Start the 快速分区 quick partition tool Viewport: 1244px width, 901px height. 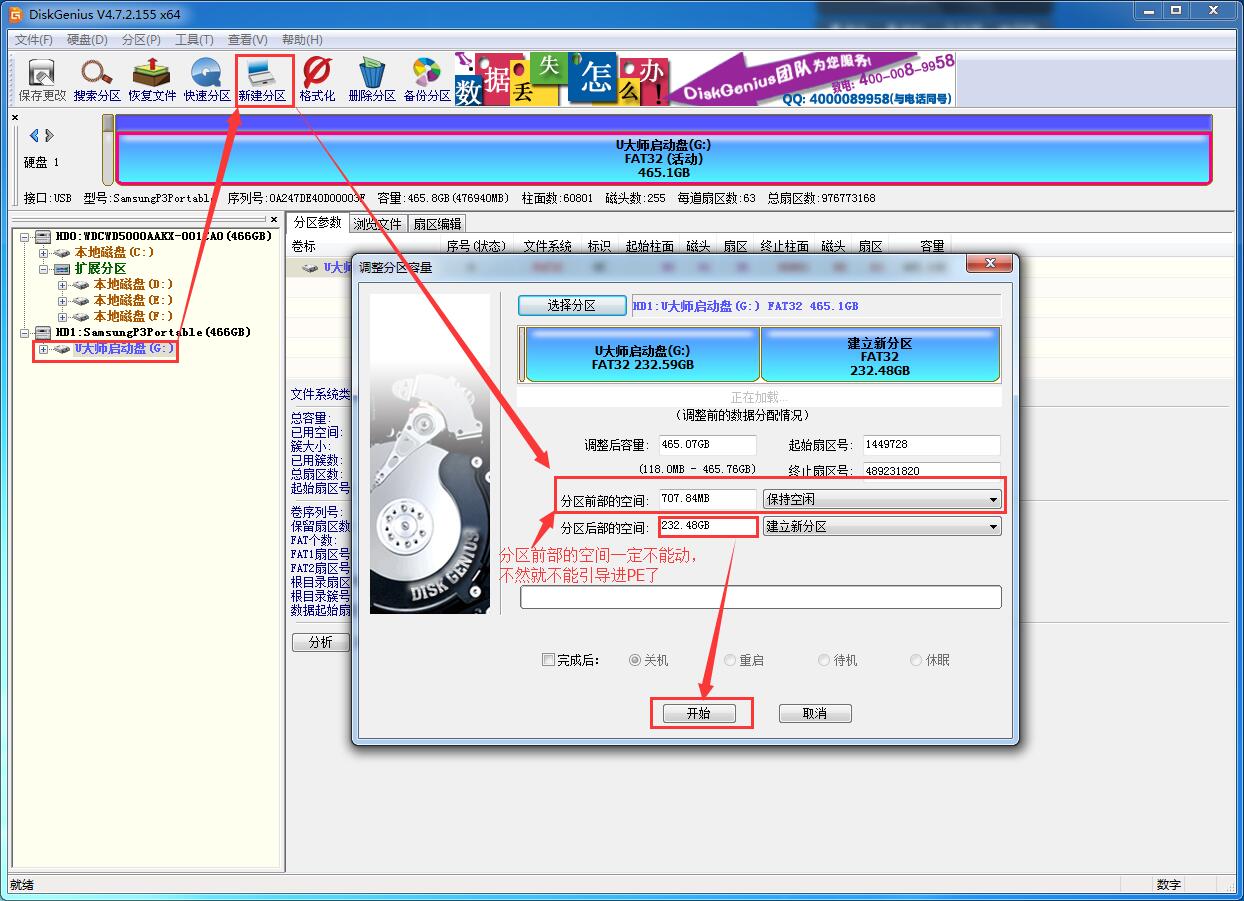point(207,80)
